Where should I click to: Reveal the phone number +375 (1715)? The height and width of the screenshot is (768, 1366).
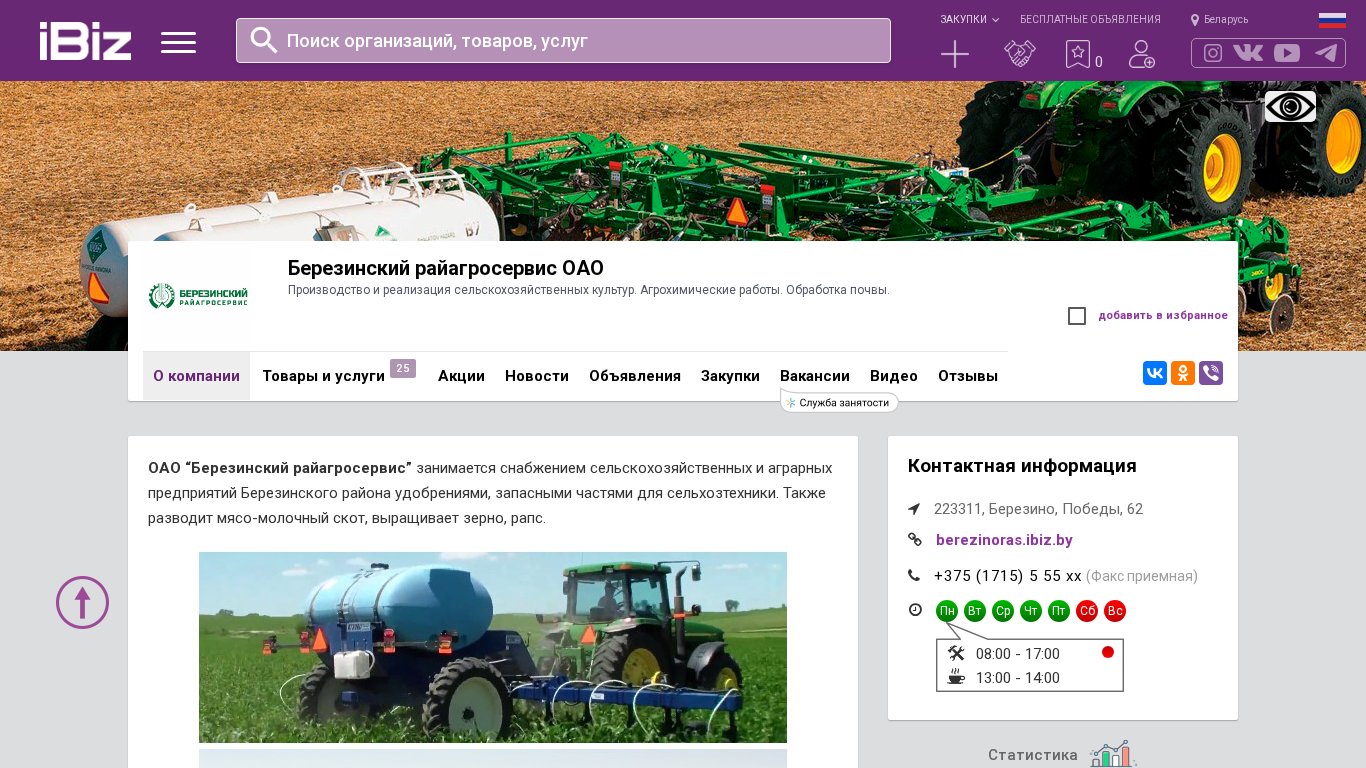[1008, 576]
